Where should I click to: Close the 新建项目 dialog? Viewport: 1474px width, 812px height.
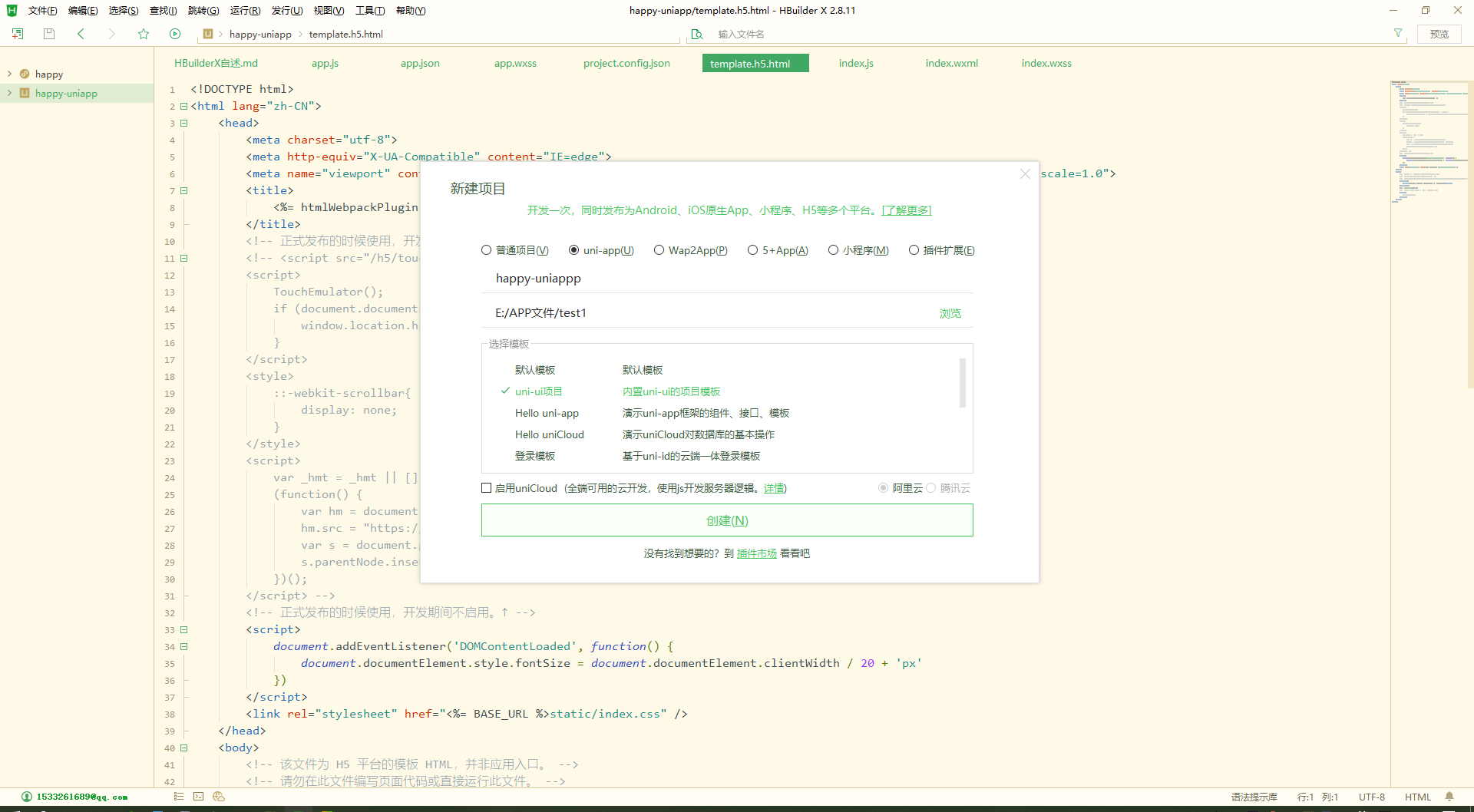(1025, 174)
